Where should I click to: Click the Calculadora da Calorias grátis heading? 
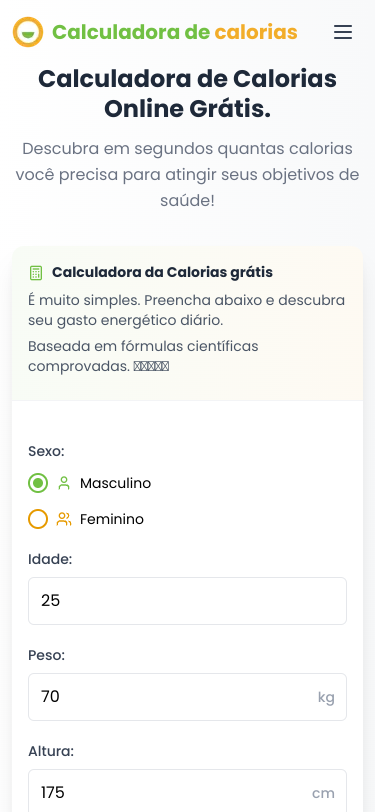coord(162,272)
